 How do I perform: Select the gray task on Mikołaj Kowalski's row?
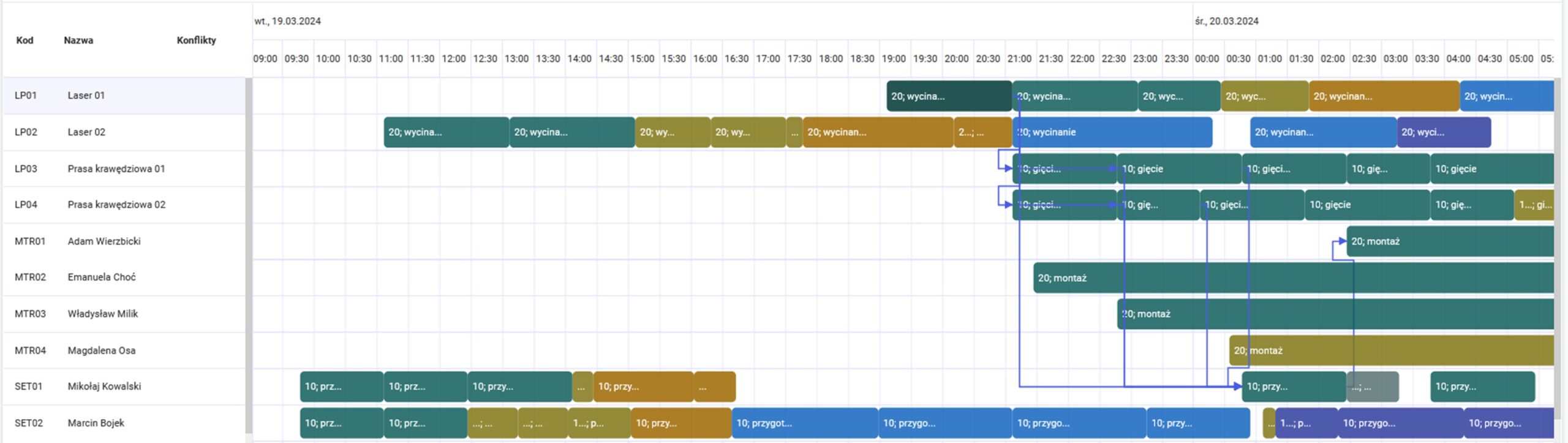pyautogui.click(x=1373, y=387)
